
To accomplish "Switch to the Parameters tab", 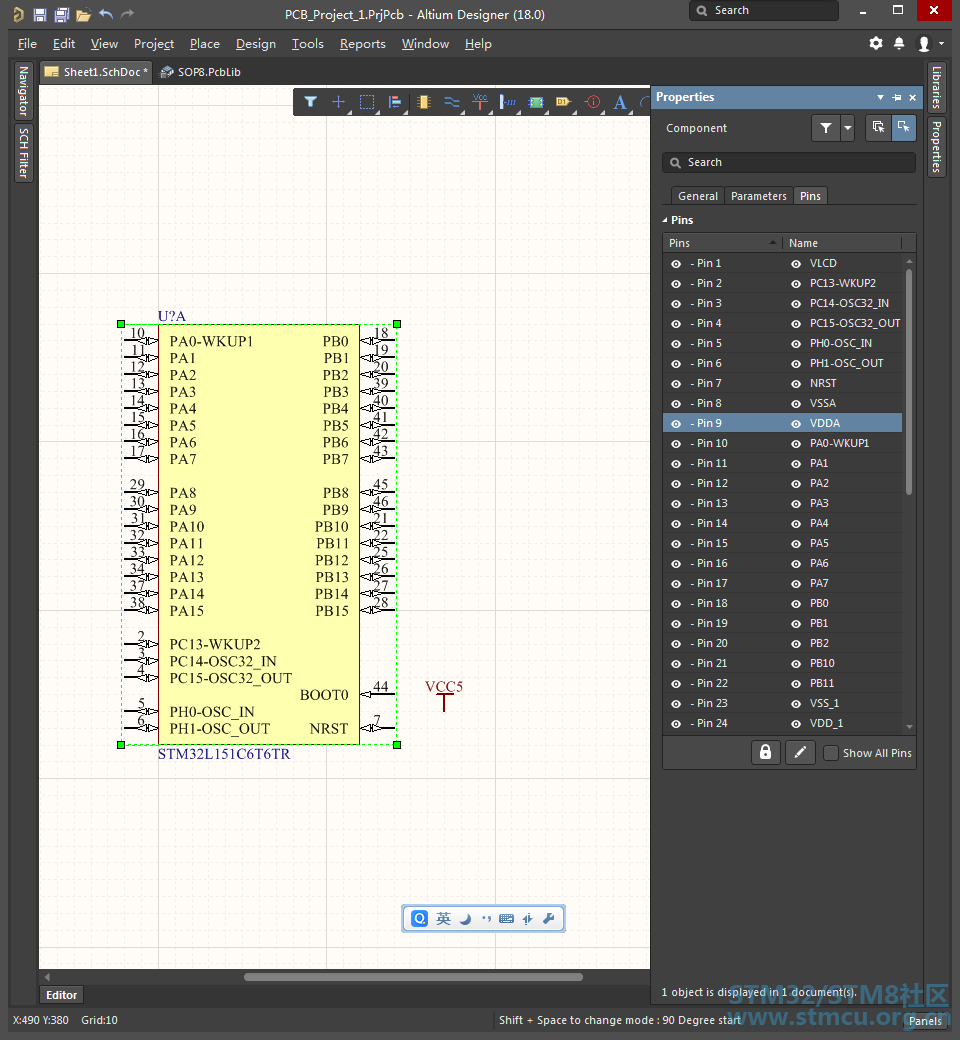I will pos(758,196).
